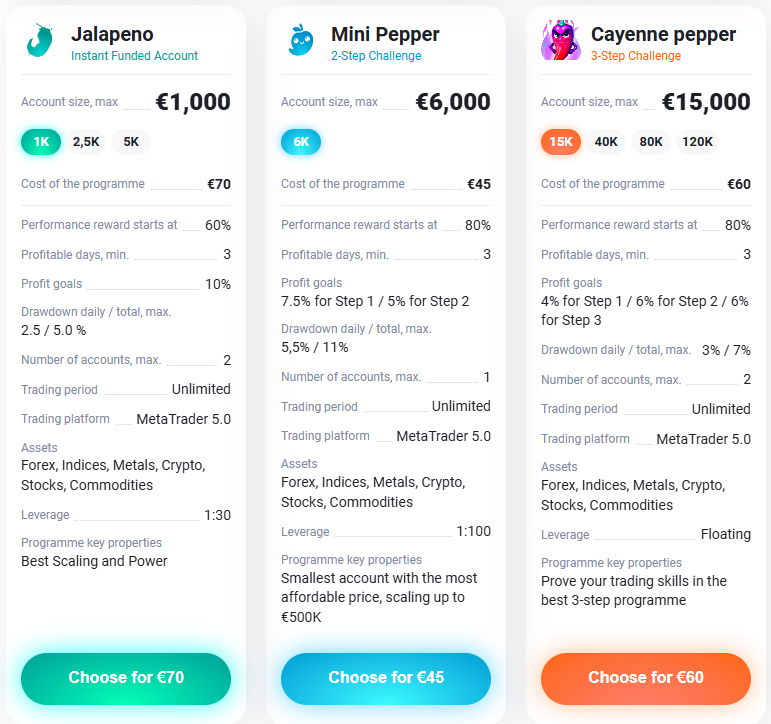Image resolution: width=771 pixels, height=724 pixels.
Task: Click the Mini Pepper mascot icon
Action: tap(300, 42)
